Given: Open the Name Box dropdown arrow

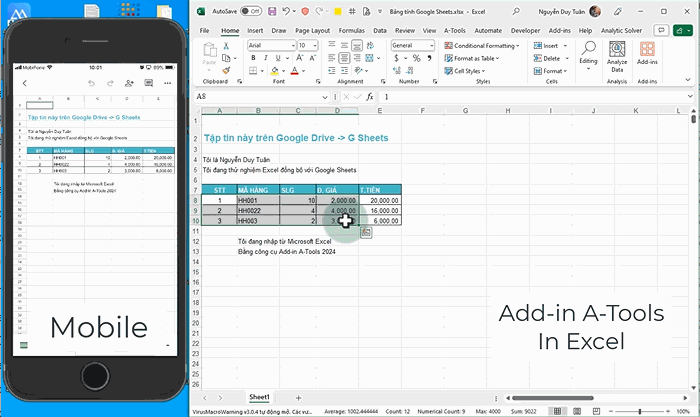Looking at the screenshot, I should (325, 97).
